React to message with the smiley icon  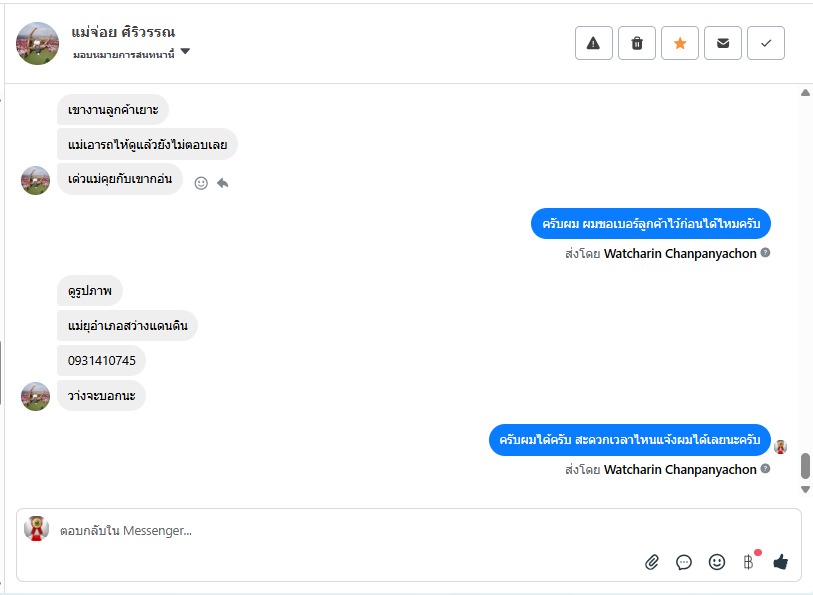(x=201, y=183)
